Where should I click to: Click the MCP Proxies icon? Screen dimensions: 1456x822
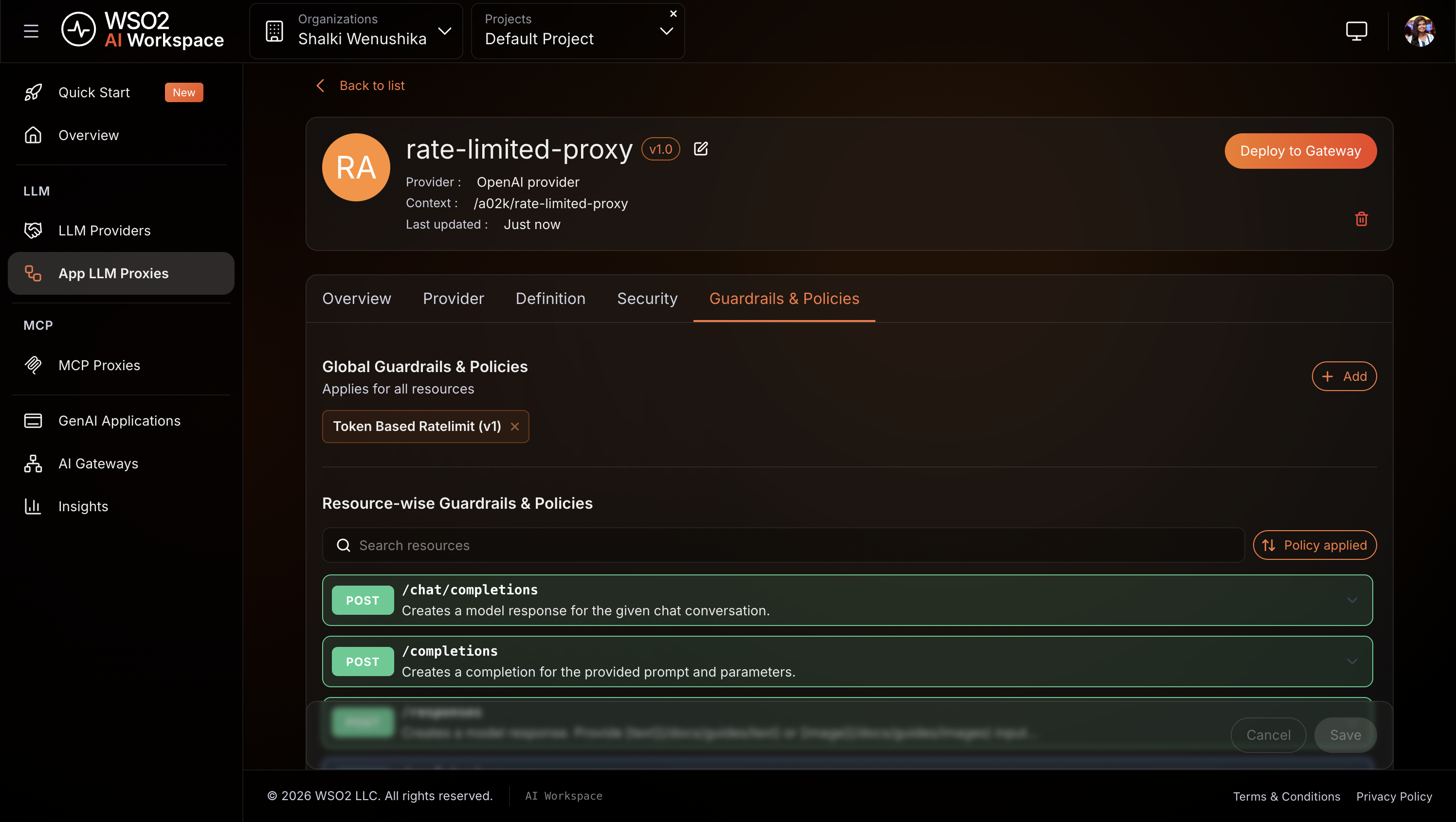click(x=33, y=365)
